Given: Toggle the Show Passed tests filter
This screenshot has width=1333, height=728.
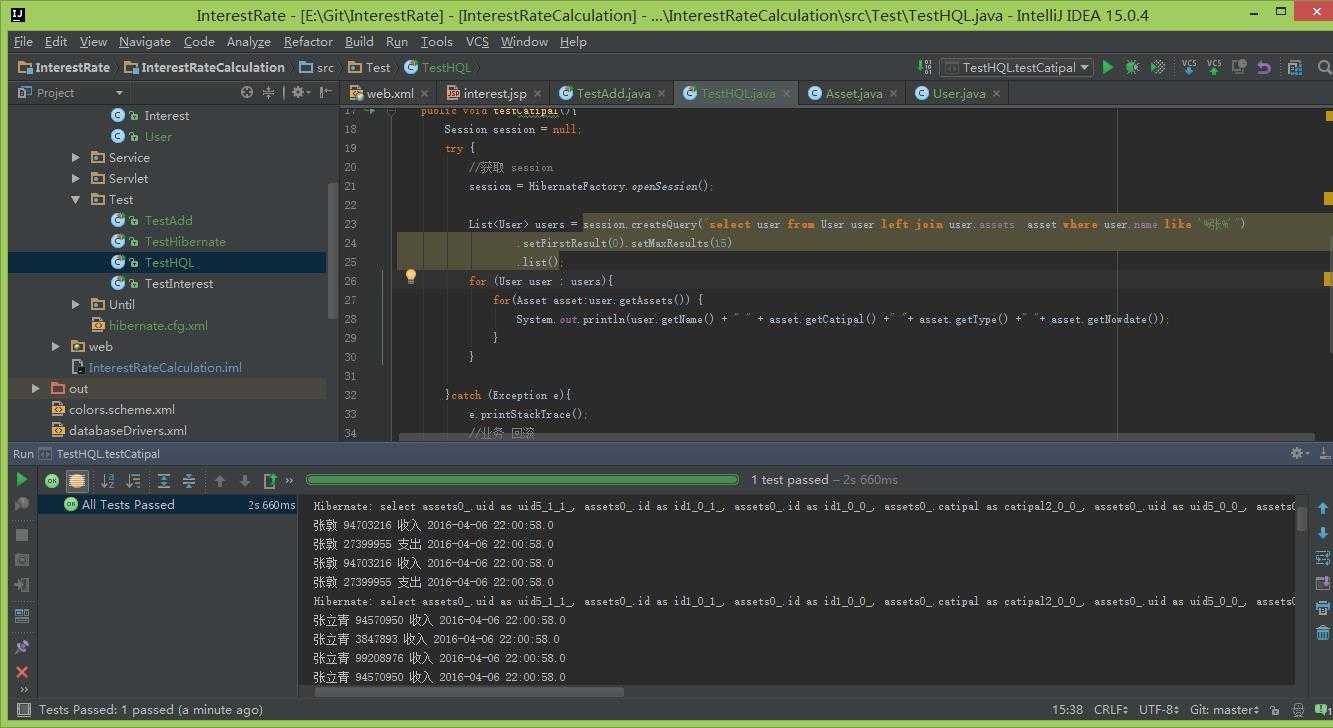Looking at the screenshot, I should (52, 481).
